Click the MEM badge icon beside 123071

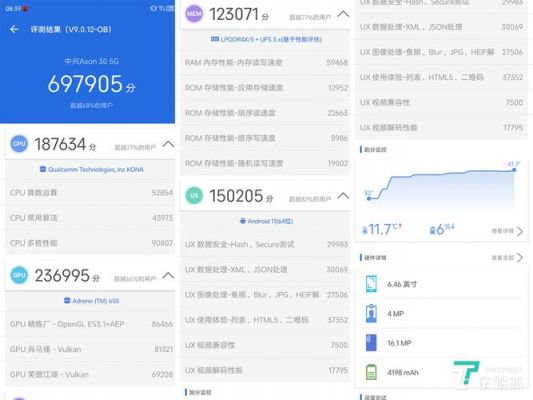[194, 14]
